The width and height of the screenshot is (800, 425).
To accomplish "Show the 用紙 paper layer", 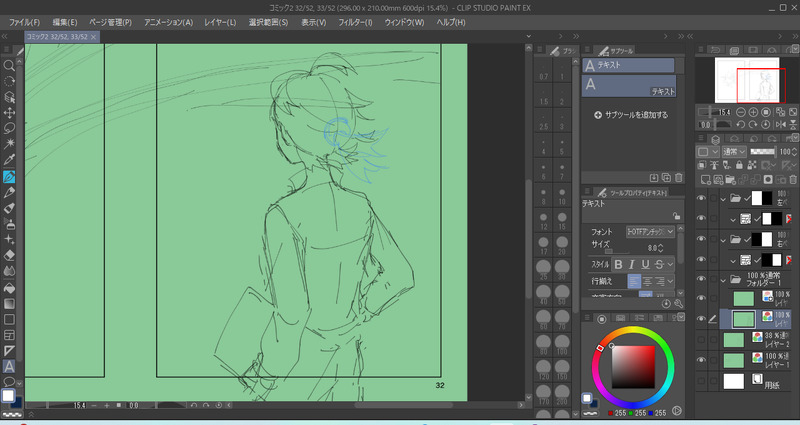I will 701,381.
